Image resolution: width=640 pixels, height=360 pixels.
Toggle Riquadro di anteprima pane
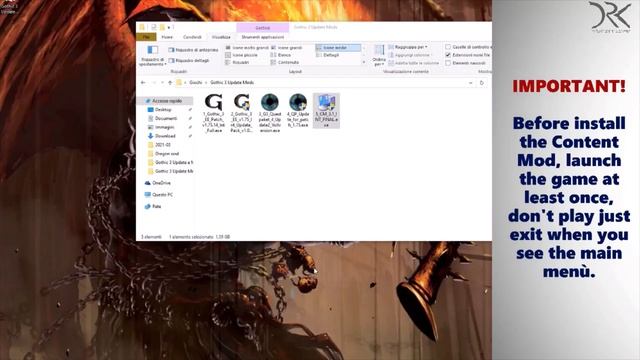(x=193, y=50)
